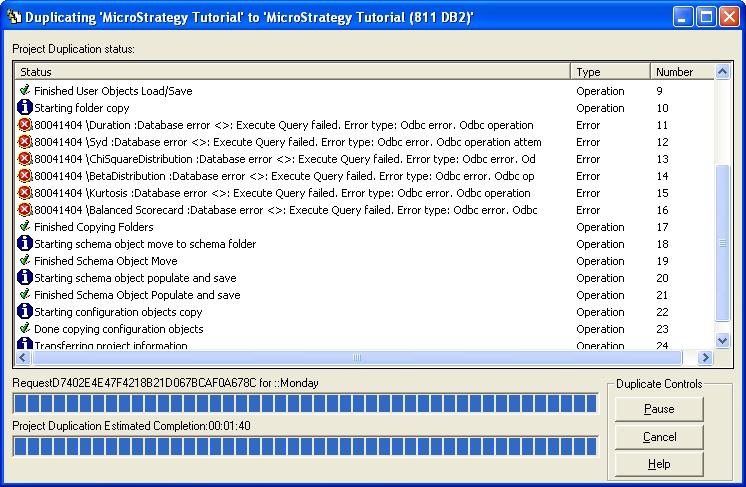Click the green check icon beside Finished User Objects Load/Save
The width and height of the screenshot is (746, 487).
[25, 90]
